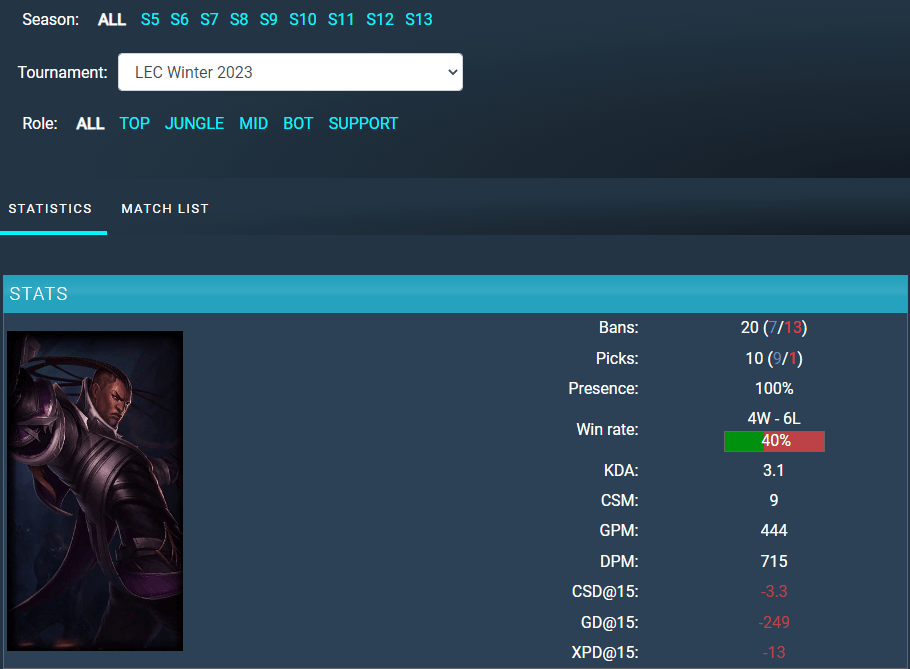Filter champion stats by MID role
Image resolution: width=910 pixels, height=669 pixels.
(253, 124)
